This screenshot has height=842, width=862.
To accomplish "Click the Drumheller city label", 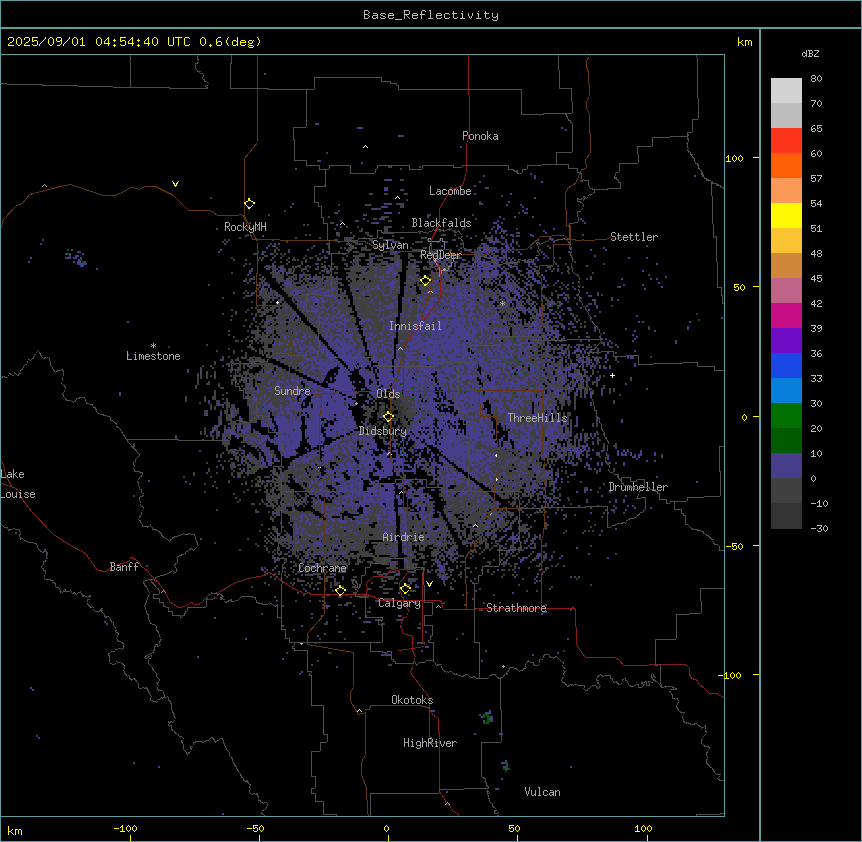I will pyautogui.click(x=638, y=487).
